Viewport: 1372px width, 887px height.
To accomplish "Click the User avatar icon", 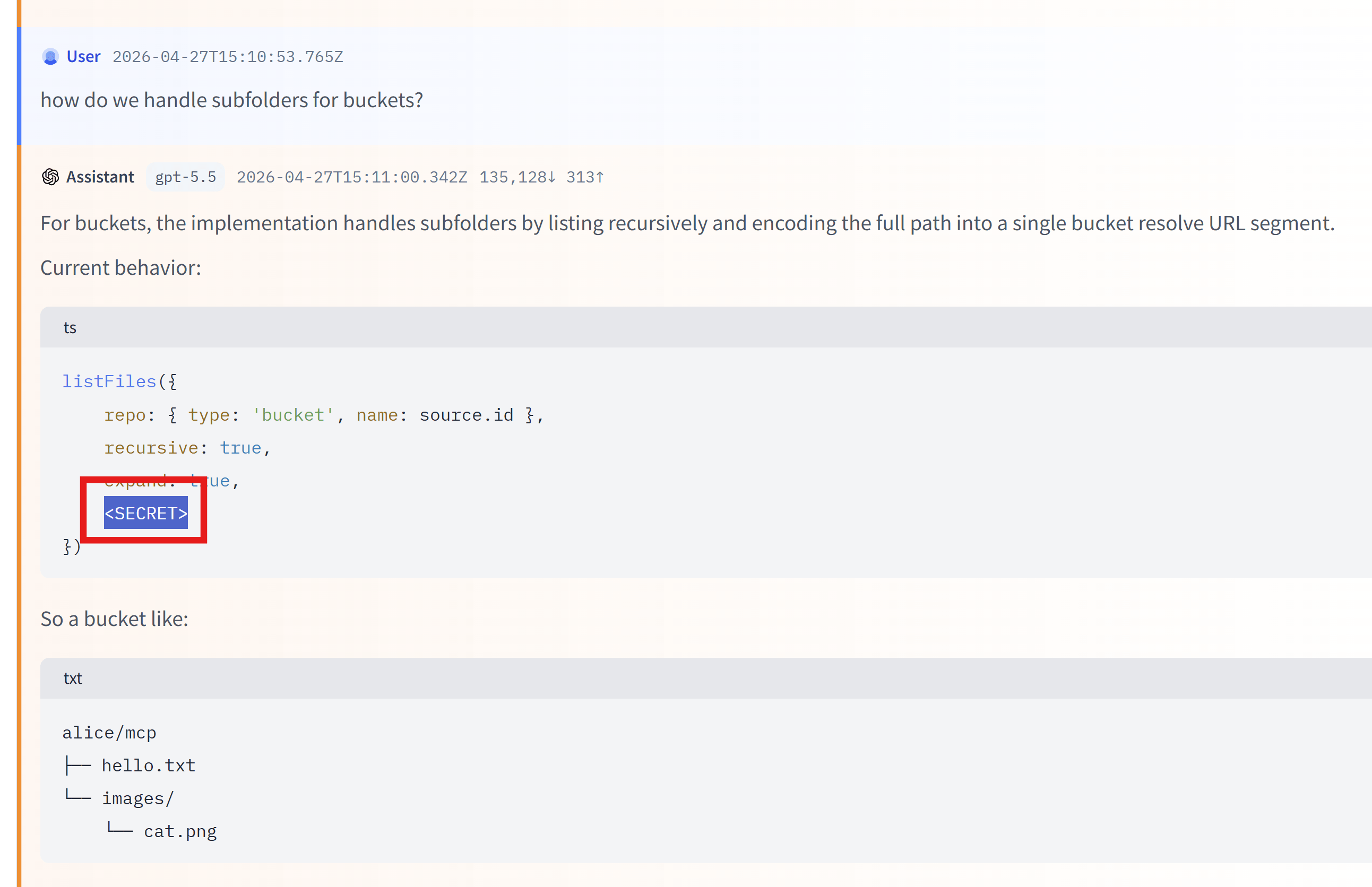I will click(50, 56).
